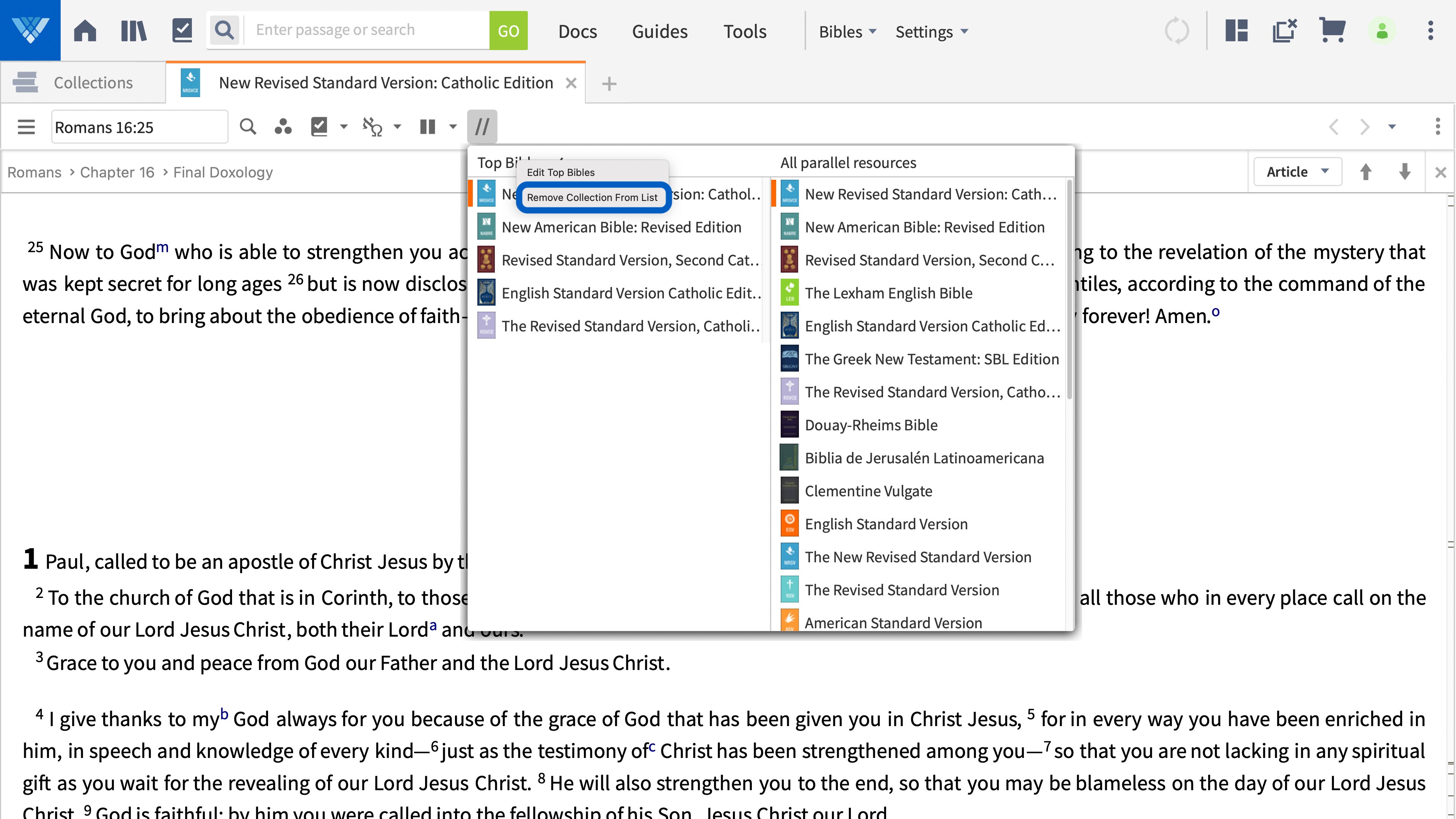Click the search magnifier beside passage box
The height and width of the screenshot is (819, 1456).
pos(224,30)
